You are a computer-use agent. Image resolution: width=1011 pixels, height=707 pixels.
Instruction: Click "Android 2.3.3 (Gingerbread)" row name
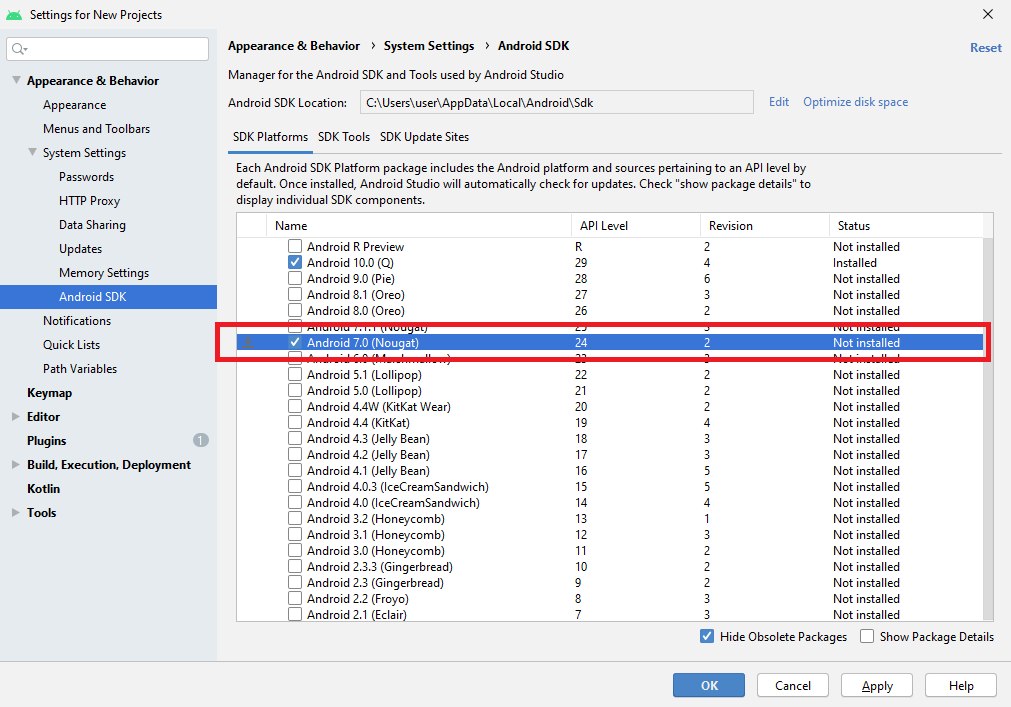click(x=380, y=567)
